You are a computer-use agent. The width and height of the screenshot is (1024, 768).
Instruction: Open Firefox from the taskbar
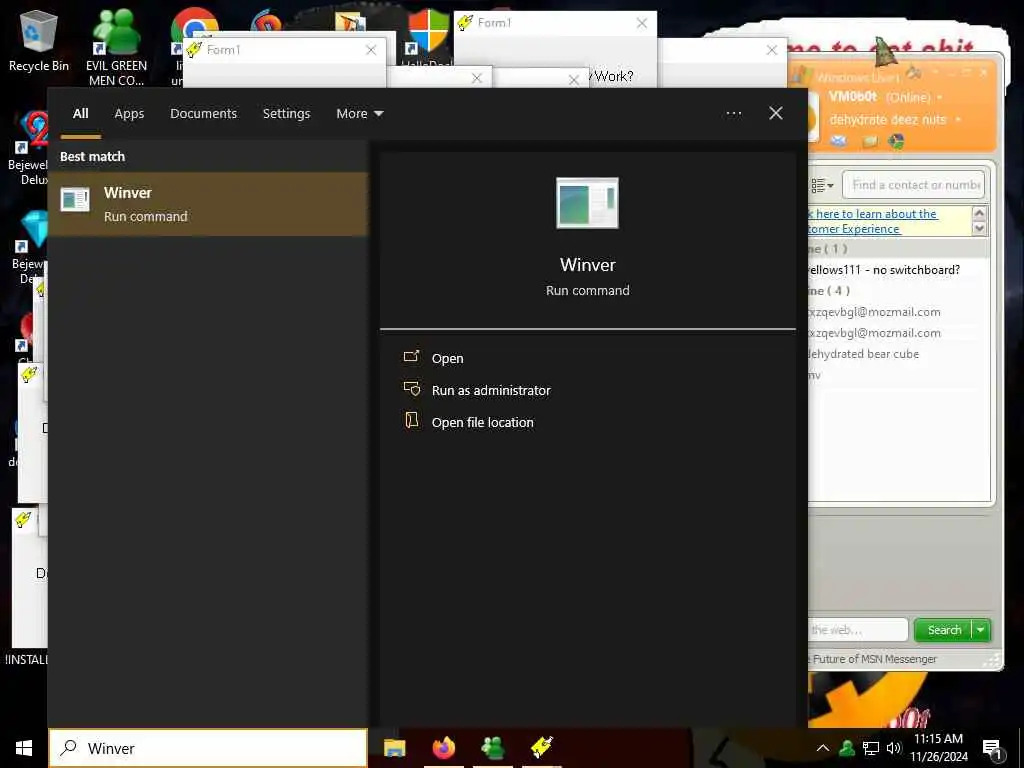(x=443, y=748)
